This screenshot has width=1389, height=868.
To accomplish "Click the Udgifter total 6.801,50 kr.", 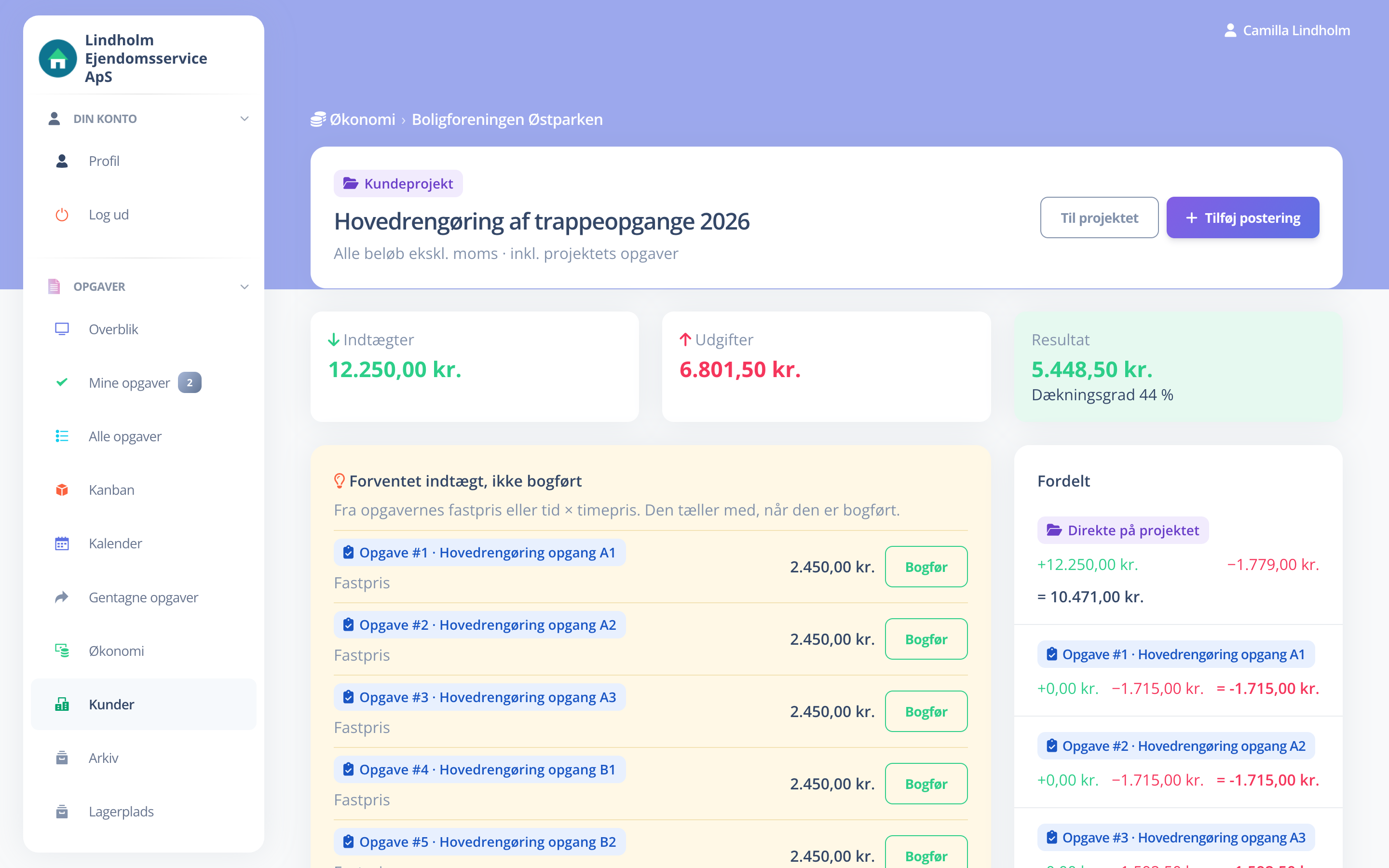I will point(740,369).
